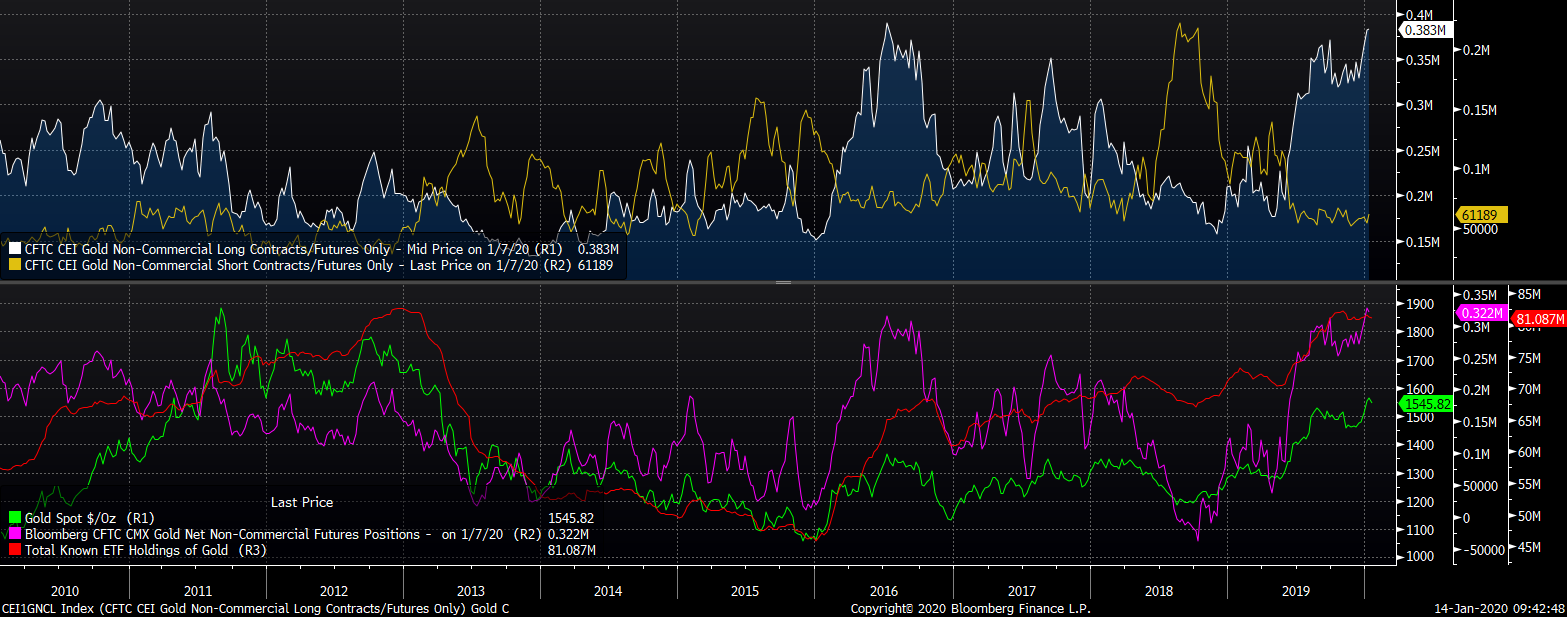Click the 2017 year label on time axis
The image size is (1567, 617).
point(1022,590)
